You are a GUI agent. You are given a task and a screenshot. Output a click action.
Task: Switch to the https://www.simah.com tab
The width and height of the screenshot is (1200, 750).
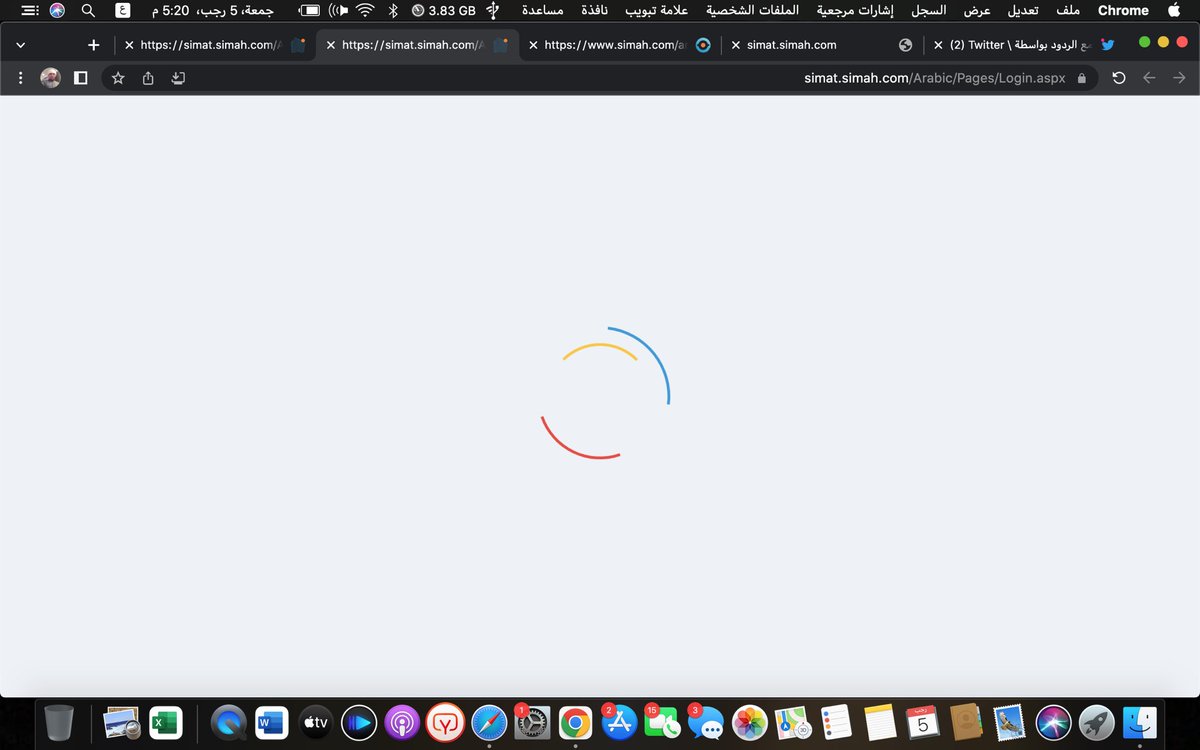tap(620, 45)
